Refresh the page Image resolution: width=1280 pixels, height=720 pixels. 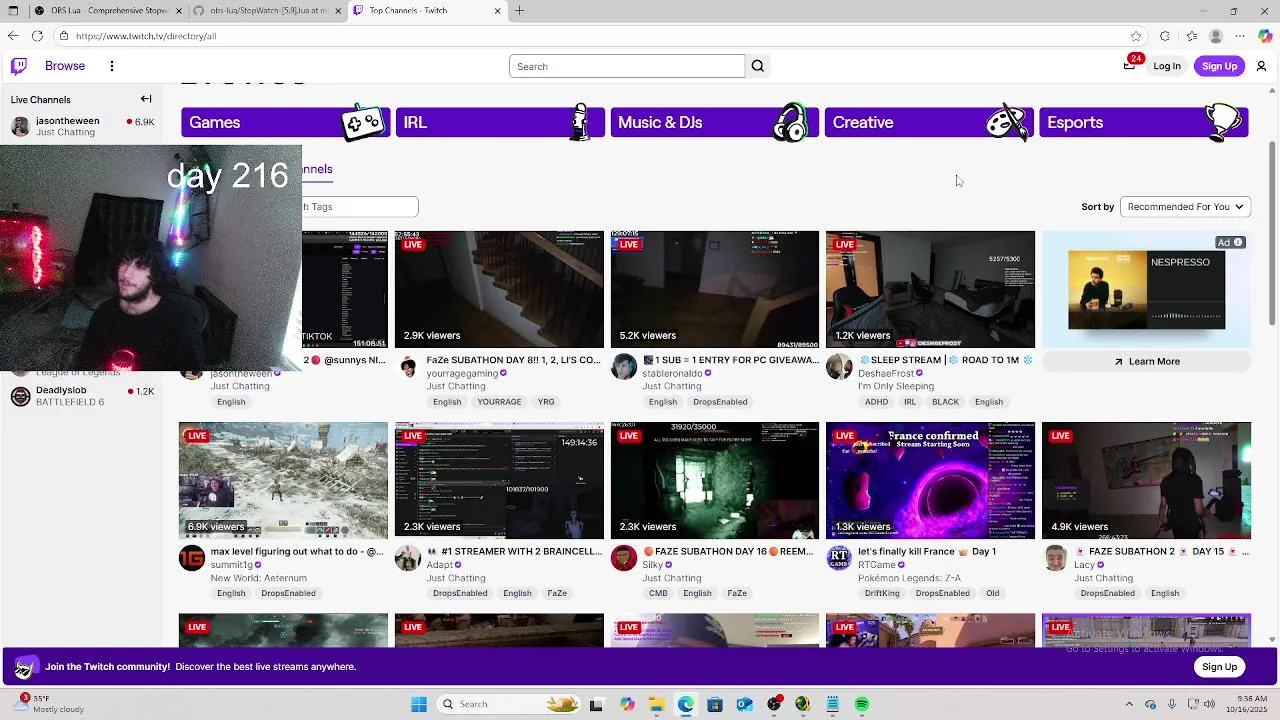click(x=37, y=36)
